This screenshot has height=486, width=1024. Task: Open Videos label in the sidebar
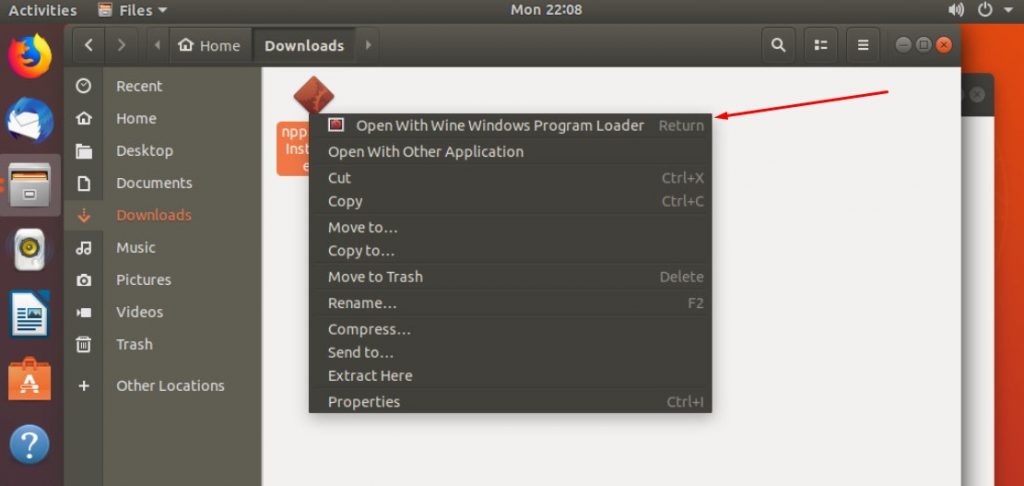click(140, 312)
